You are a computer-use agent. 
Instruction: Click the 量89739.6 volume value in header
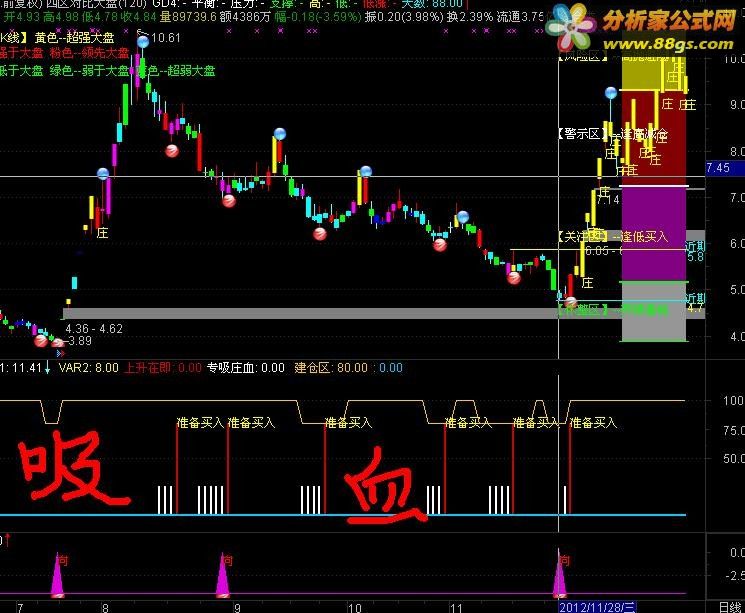coord(188,17)
